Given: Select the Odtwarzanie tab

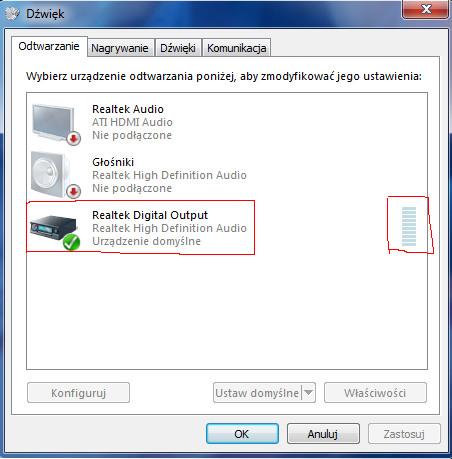Looking at the screenshot, I should (x=49, y=46).
